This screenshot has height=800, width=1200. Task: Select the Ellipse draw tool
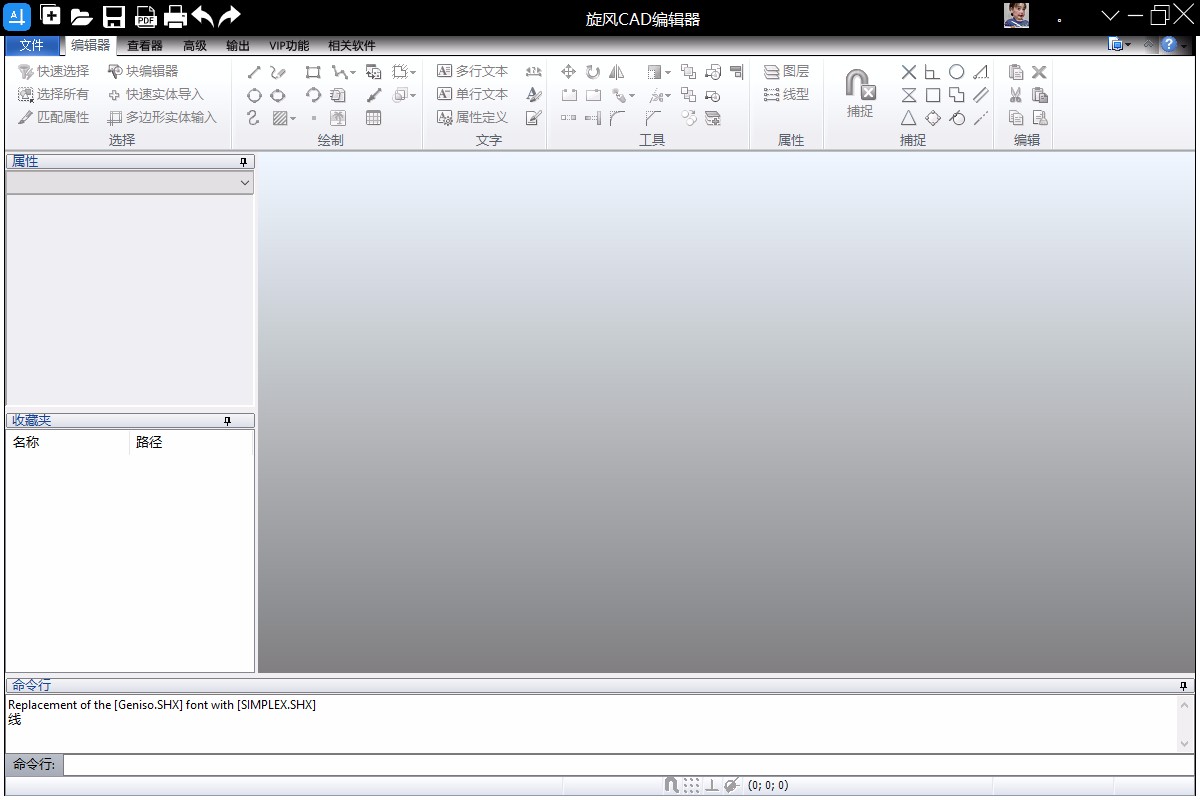278,95
